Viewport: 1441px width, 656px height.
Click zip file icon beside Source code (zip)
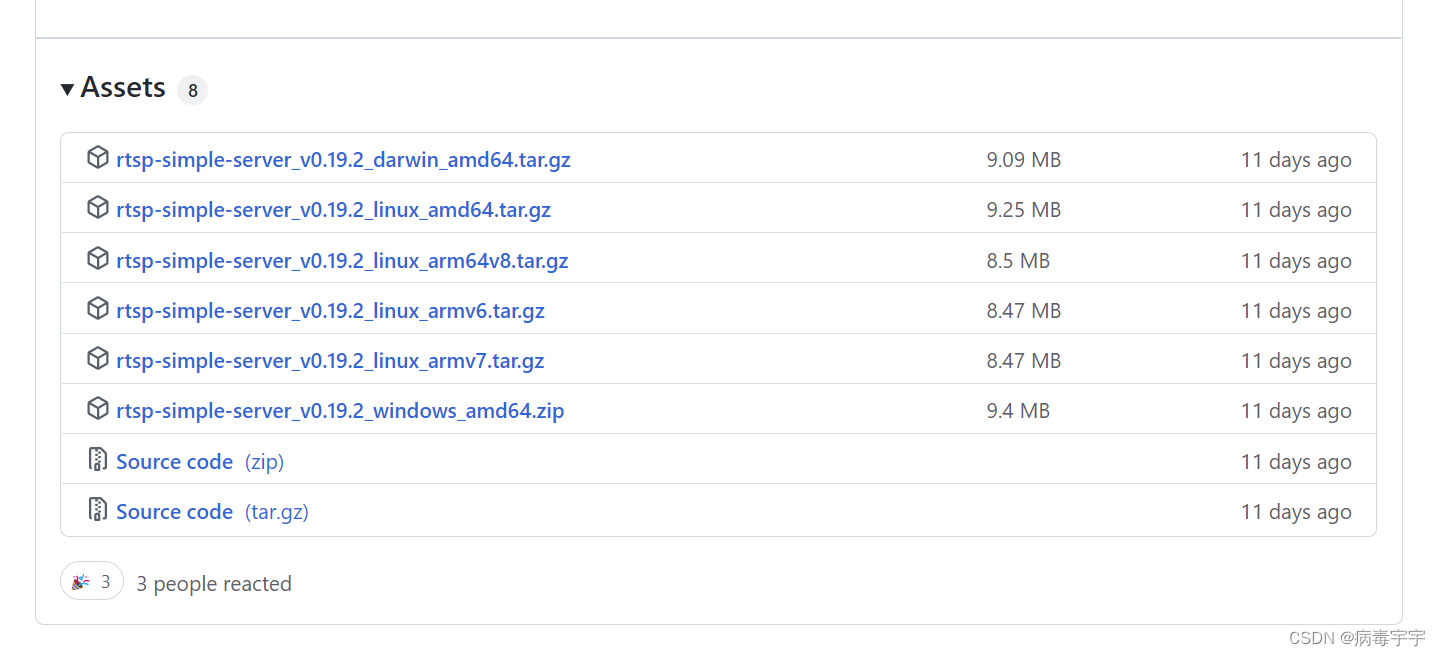(97, 460)
